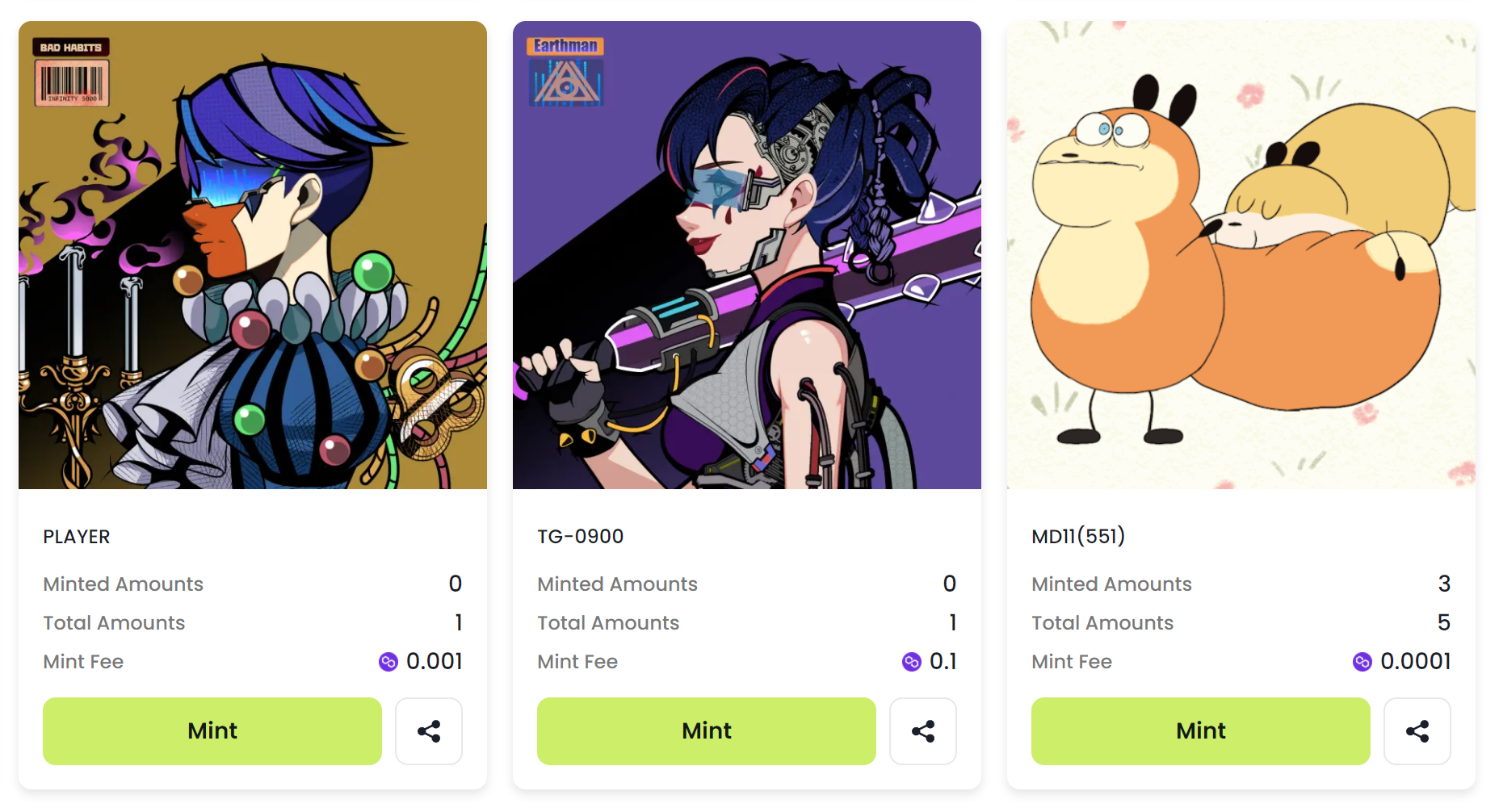
Task: Click Minted Amounts value 3 on MD11
Action: 1444,584
